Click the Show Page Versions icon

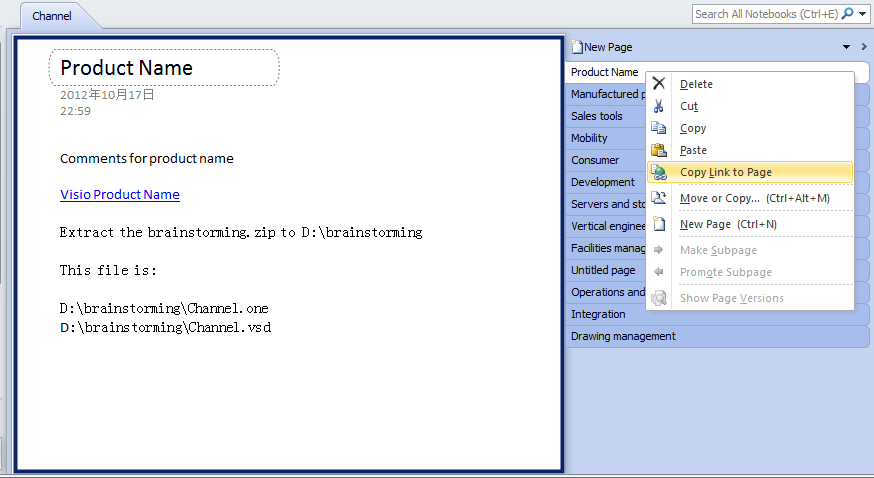(659, 298)
